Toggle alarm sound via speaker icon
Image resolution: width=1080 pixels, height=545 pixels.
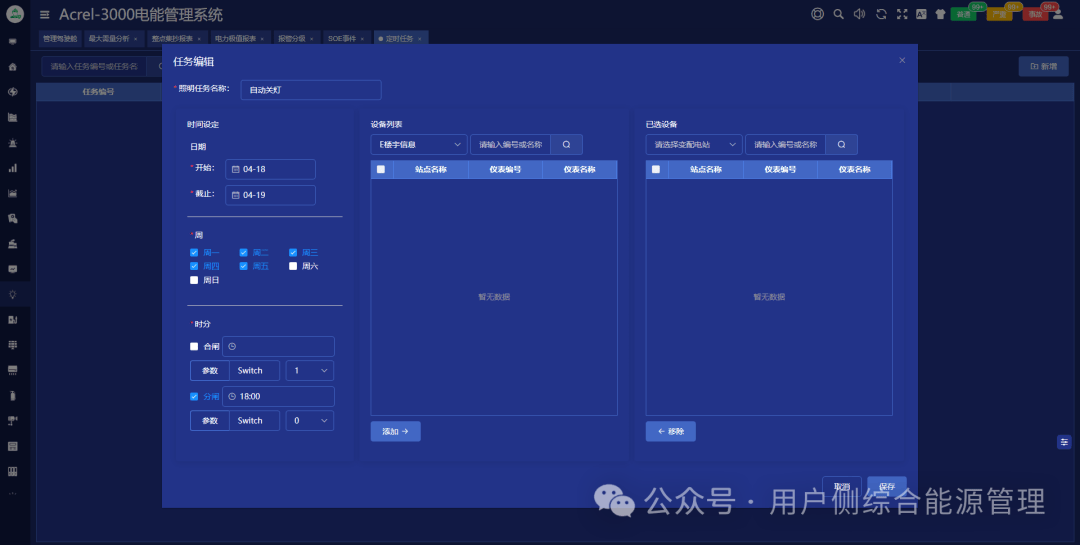coord(860,14)
